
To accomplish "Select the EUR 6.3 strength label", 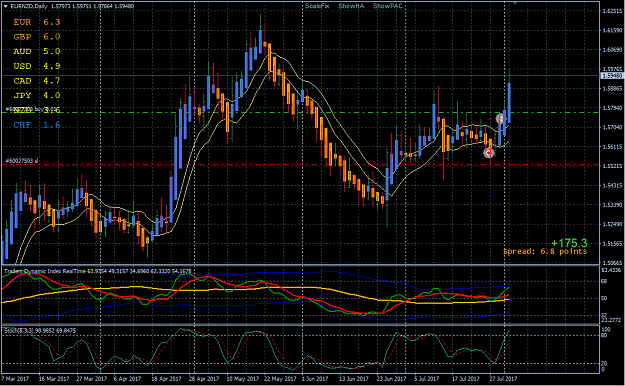I will click(37, 22).
